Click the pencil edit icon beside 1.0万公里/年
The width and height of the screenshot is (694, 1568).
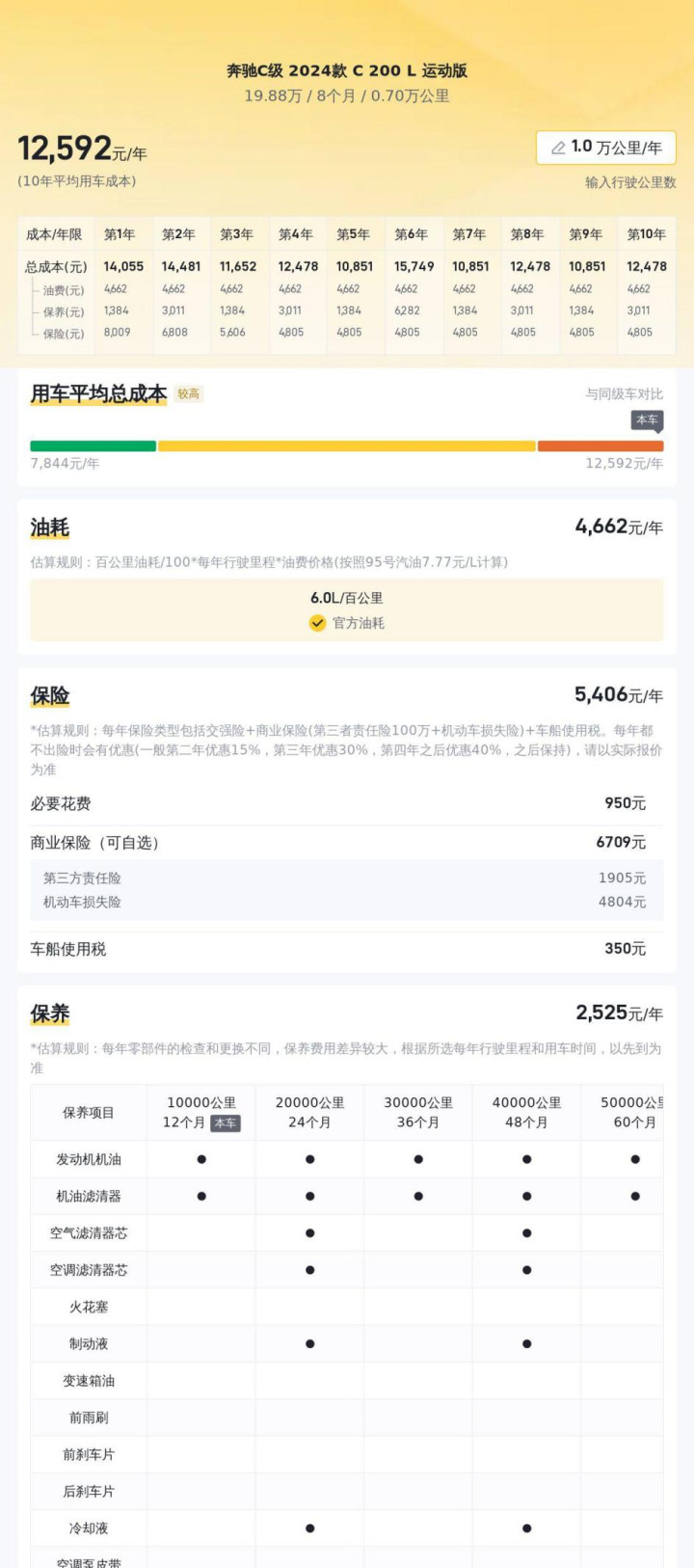pyautogui.click(x=558, y=148)
